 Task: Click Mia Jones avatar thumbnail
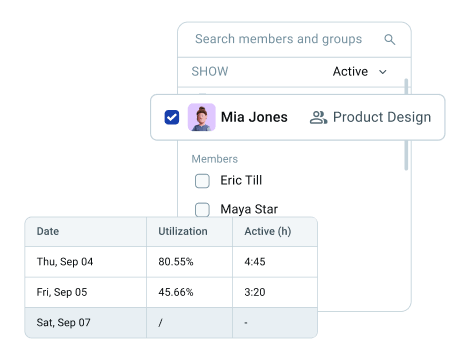(202, 117)
